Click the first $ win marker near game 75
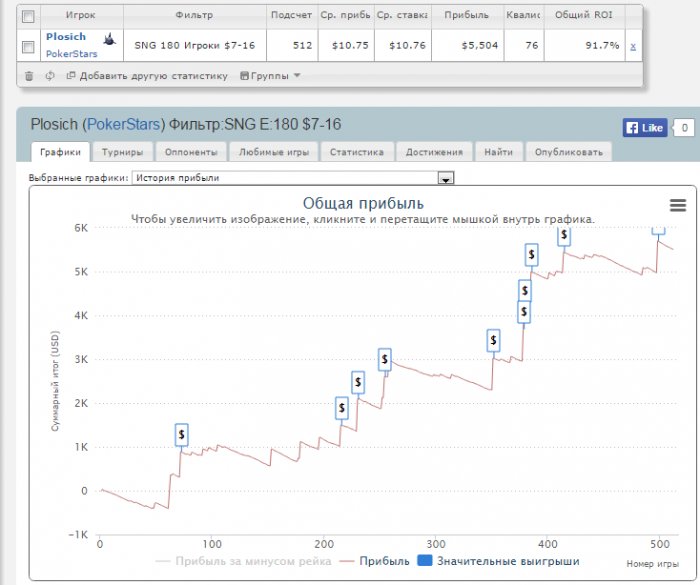This screenshot has width=700, height=585. (x=181, y=434)
